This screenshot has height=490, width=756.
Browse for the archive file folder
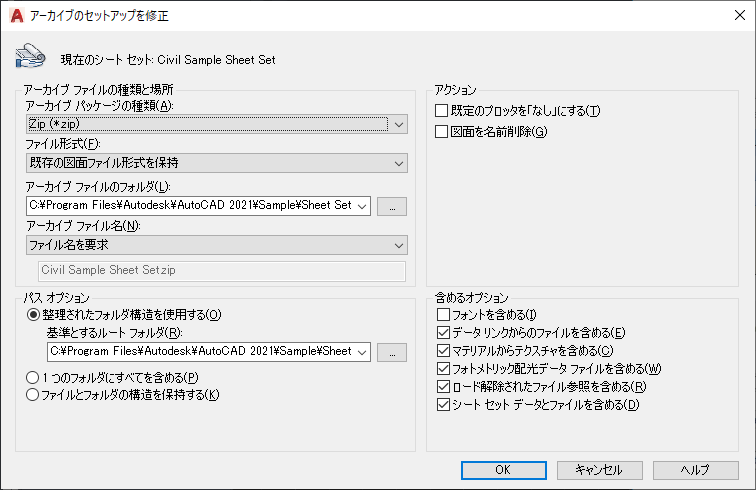[392, 206]
